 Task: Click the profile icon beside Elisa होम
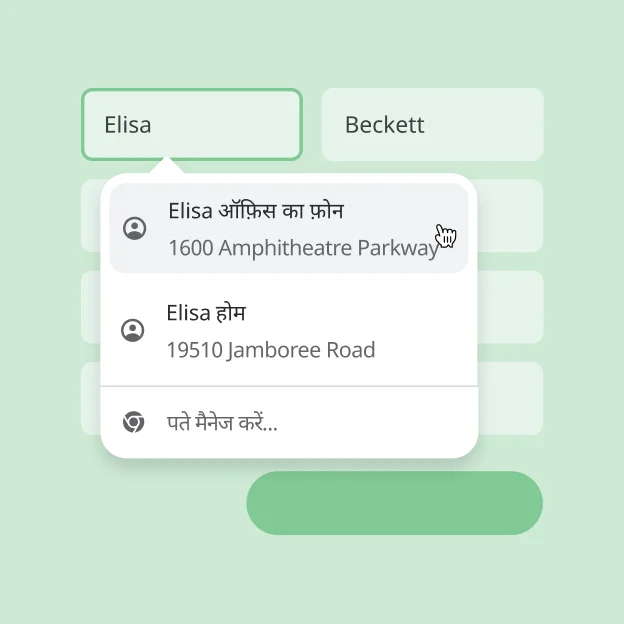tap(133, 330)
